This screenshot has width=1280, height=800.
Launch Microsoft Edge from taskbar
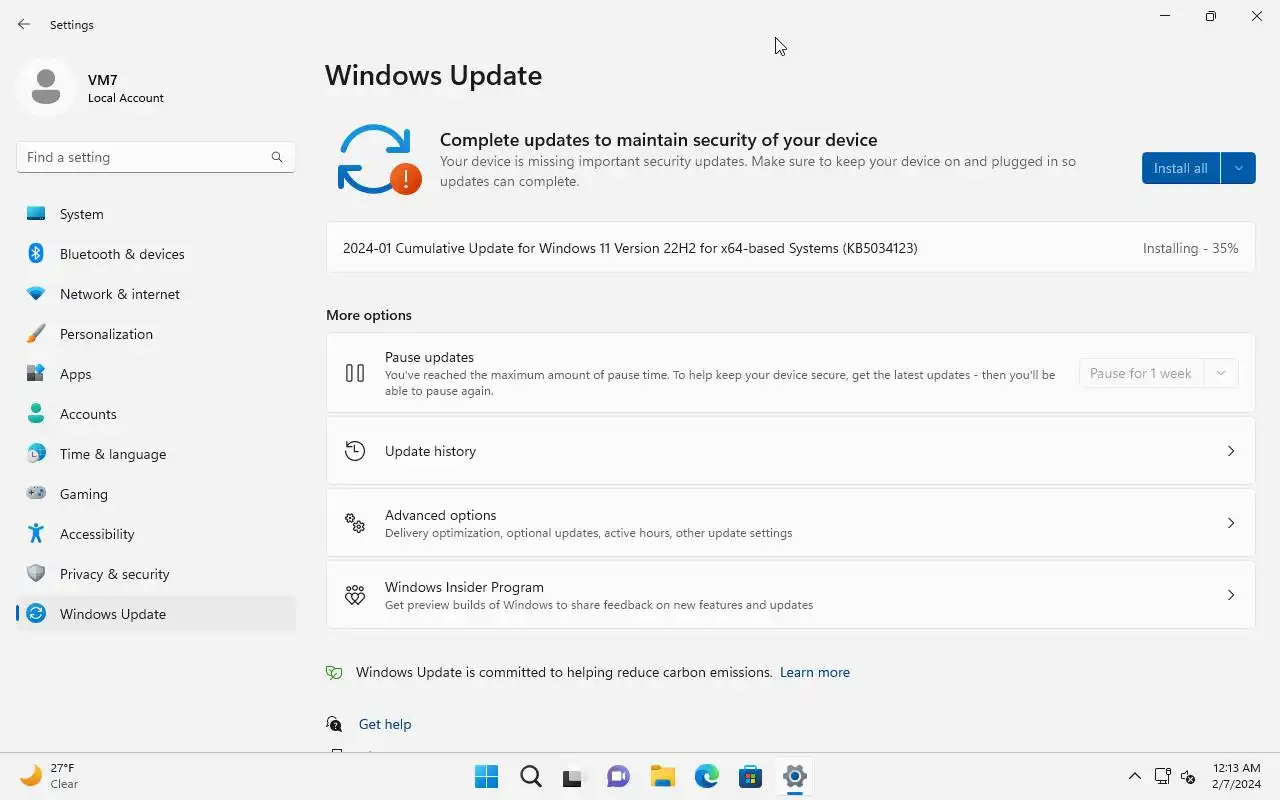pyautogui.click(x=707, y=776)
